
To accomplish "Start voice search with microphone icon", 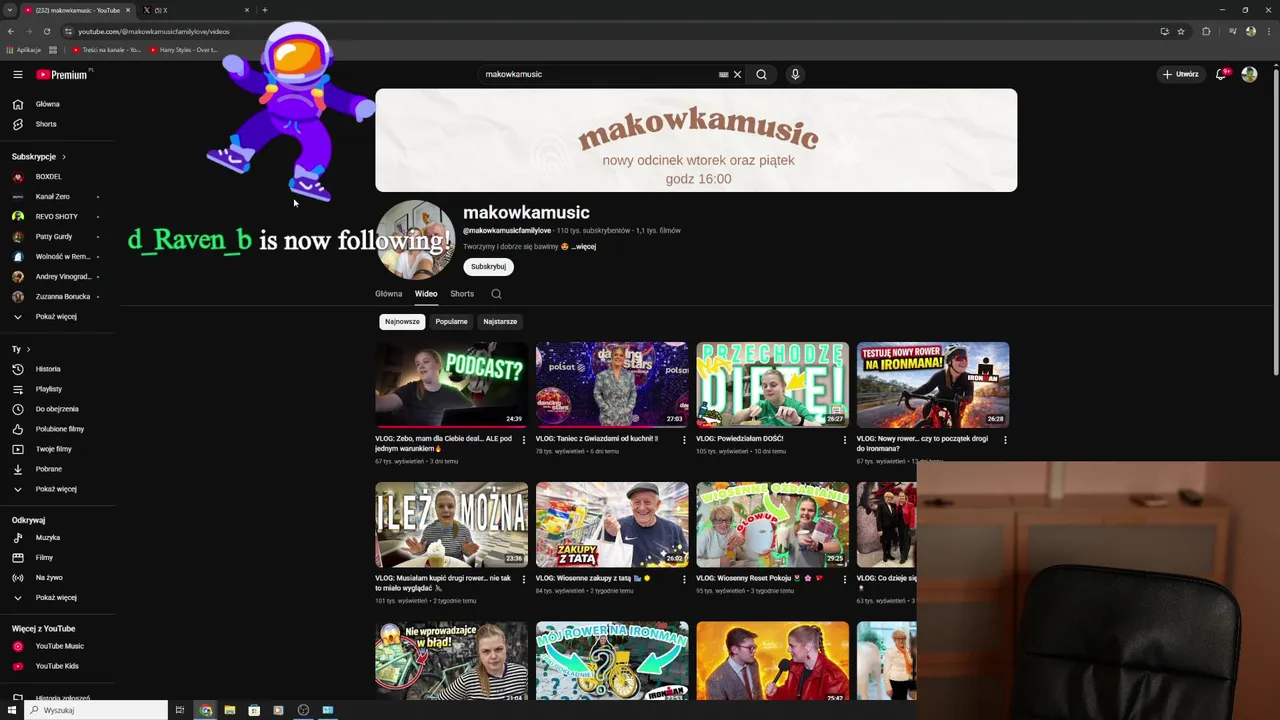I will click(795, 74).
